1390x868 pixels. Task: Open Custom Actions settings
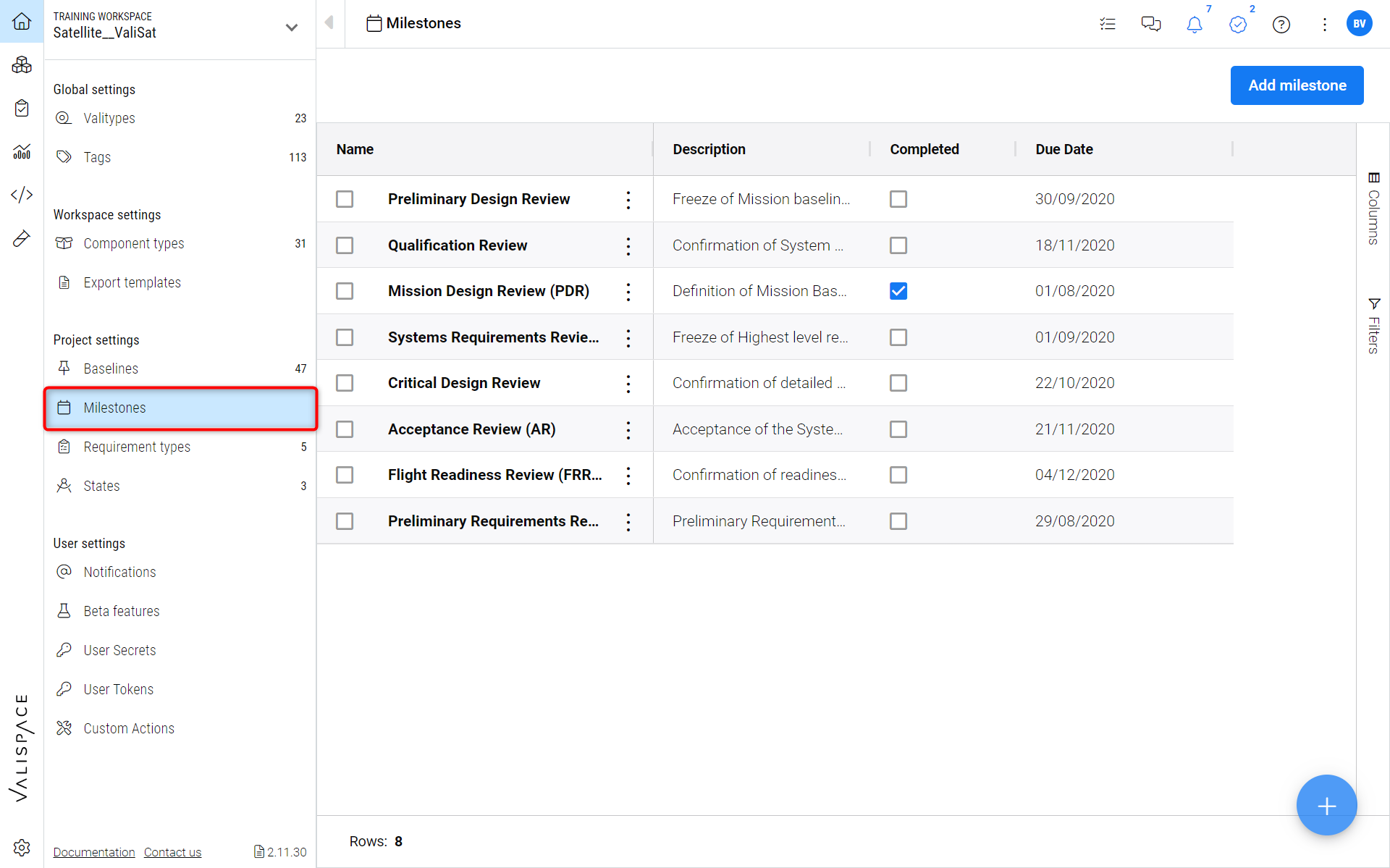pos(180,728)
